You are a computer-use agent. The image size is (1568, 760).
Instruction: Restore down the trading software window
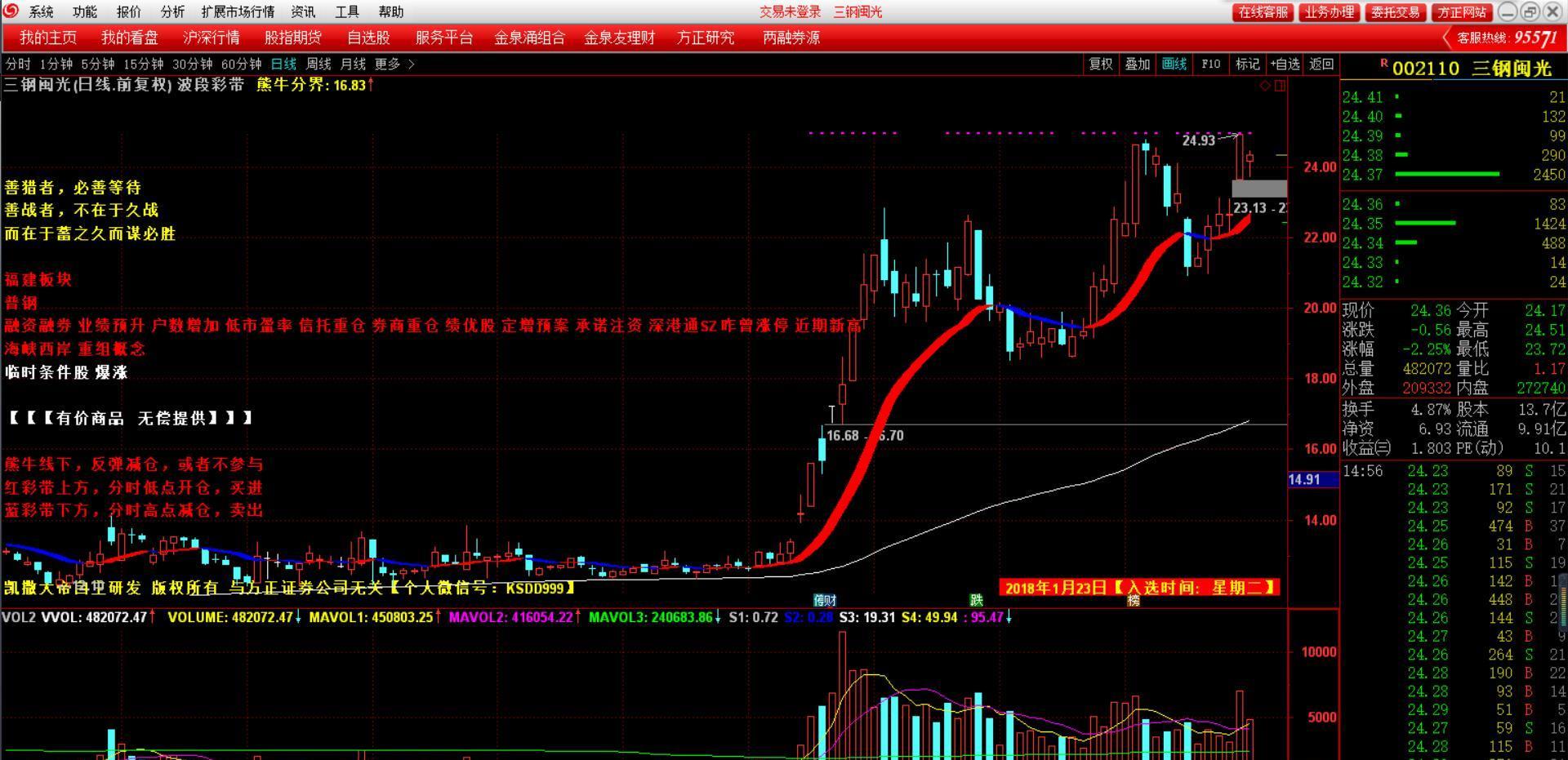[x=1530, y=11]
